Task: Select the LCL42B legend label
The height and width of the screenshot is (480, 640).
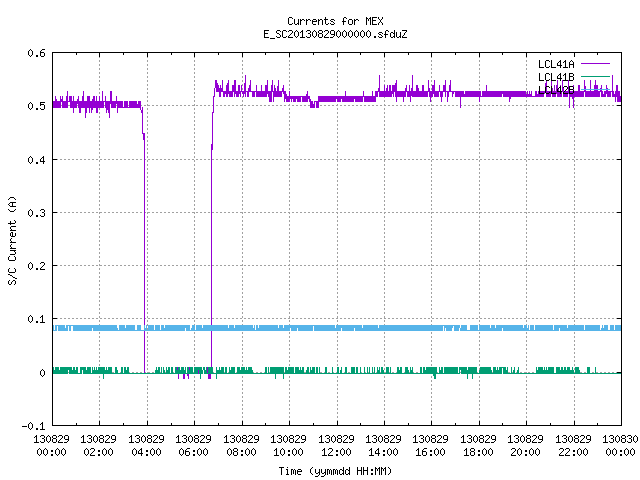Action: click(x=556, y=90)
